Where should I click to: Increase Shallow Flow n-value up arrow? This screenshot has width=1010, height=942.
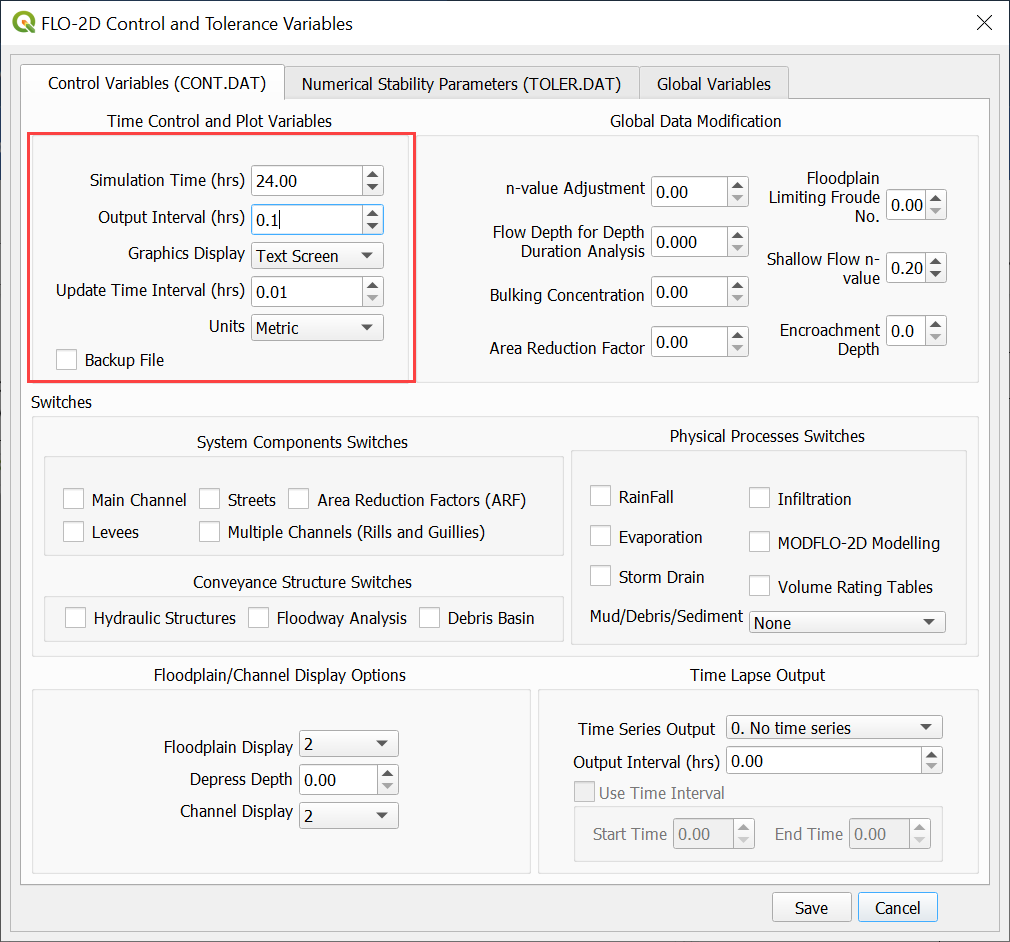(x=935, y=262)
